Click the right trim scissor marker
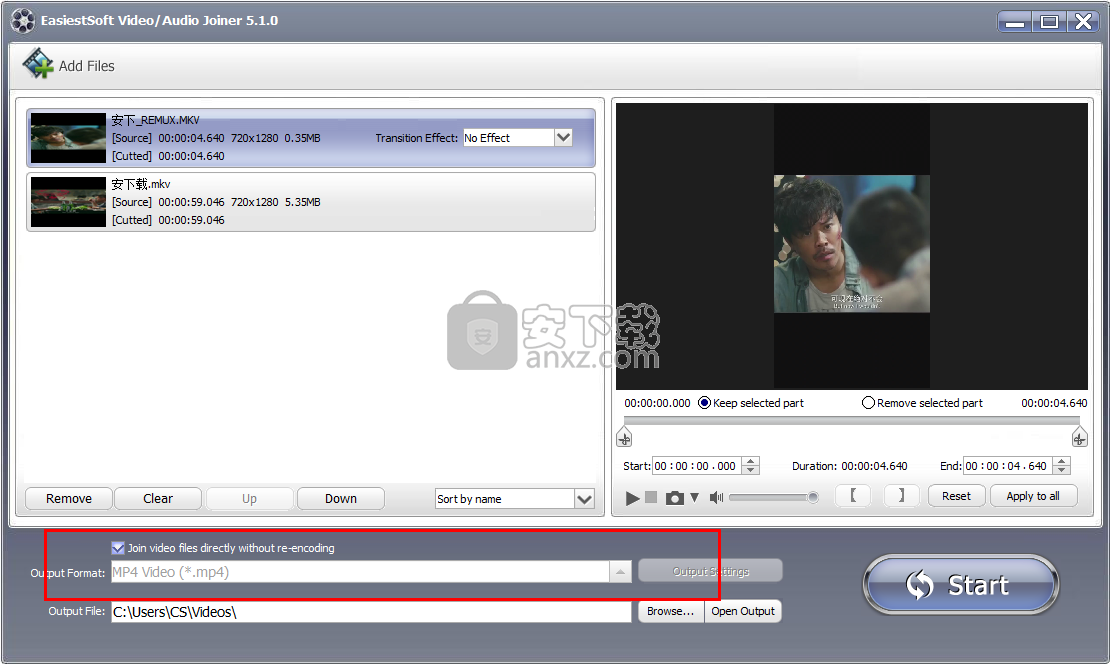The width and height of the screenshot is (1110, 664). coord(1079,438)
